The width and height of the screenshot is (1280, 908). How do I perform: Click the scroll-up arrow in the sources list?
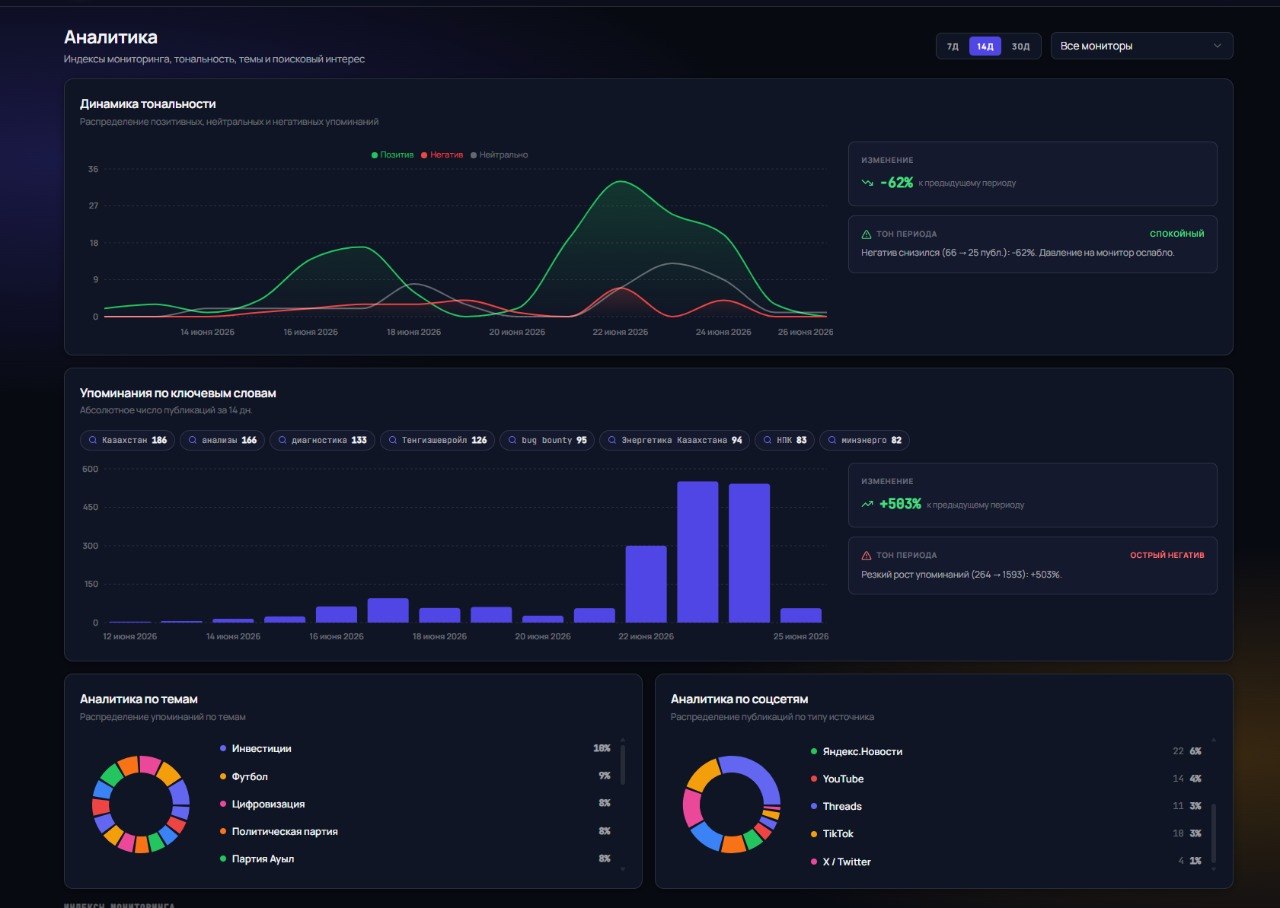click(1214, 739)
